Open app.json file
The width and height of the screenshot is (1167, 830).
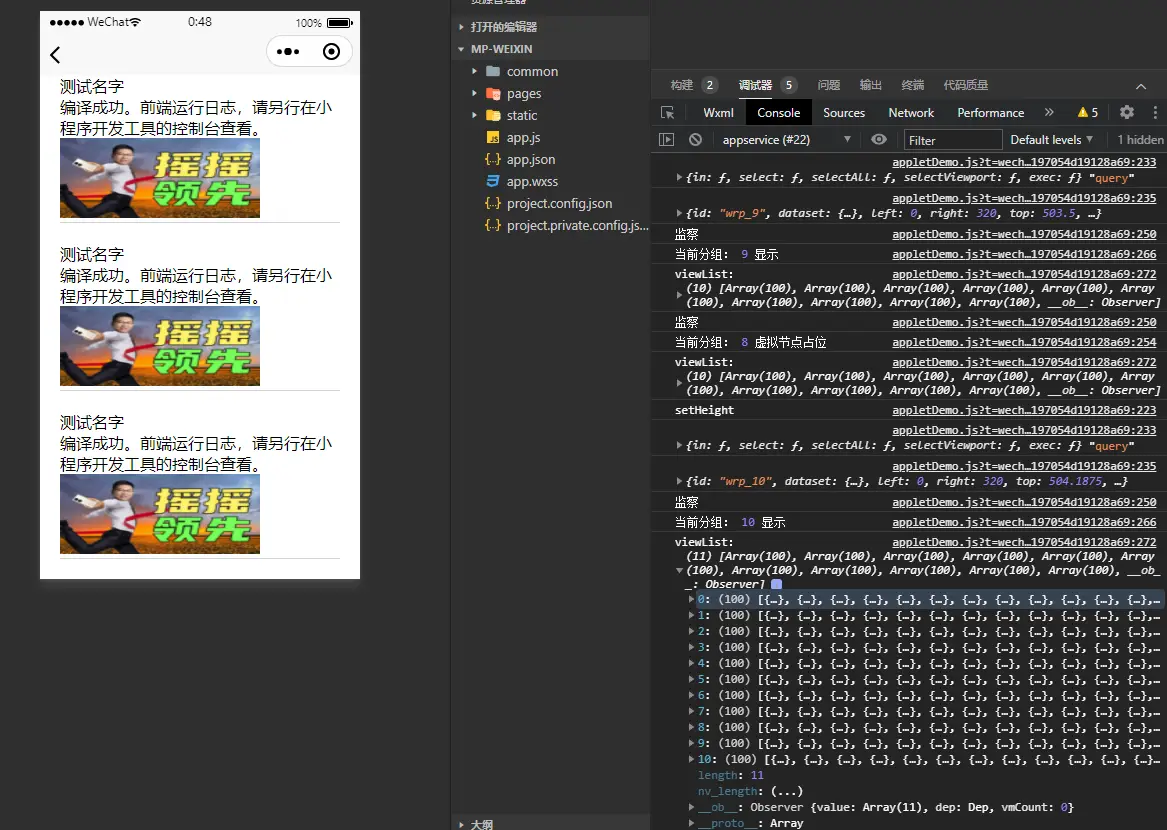click(x=531, y=159)
